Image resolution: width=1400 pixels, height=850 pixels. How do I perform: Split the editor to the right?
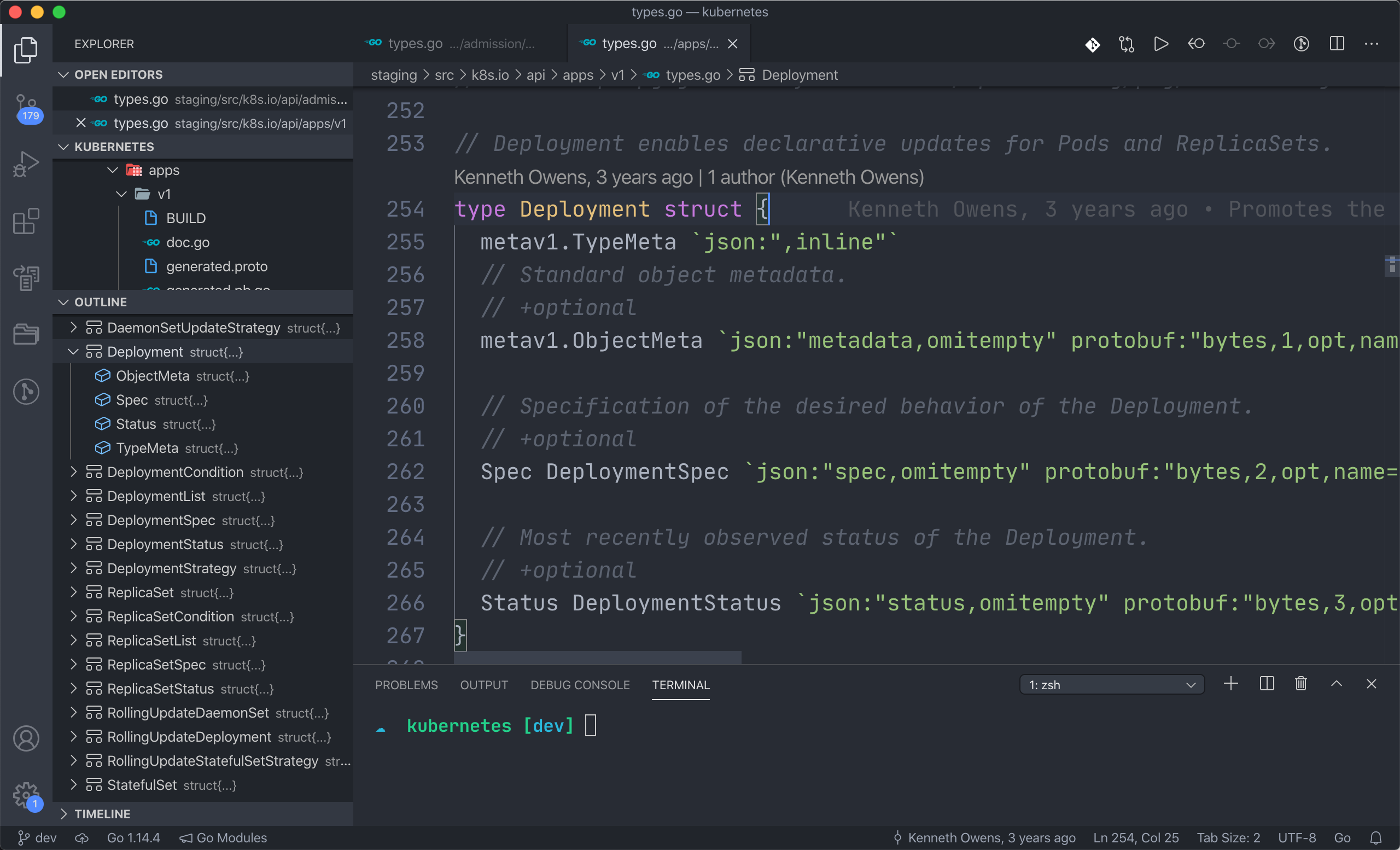click(1337, 44)
